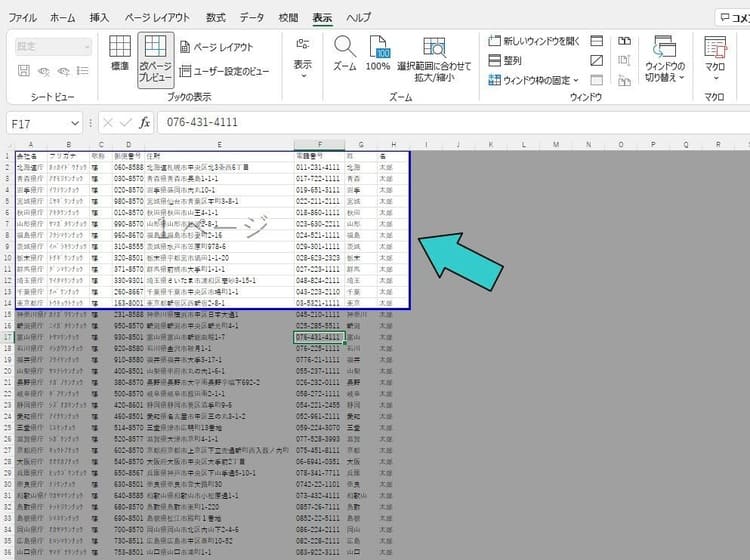Click selected cell 076-431-4111
This screenshot has width=750, height=560.
[x=319, y=337]
